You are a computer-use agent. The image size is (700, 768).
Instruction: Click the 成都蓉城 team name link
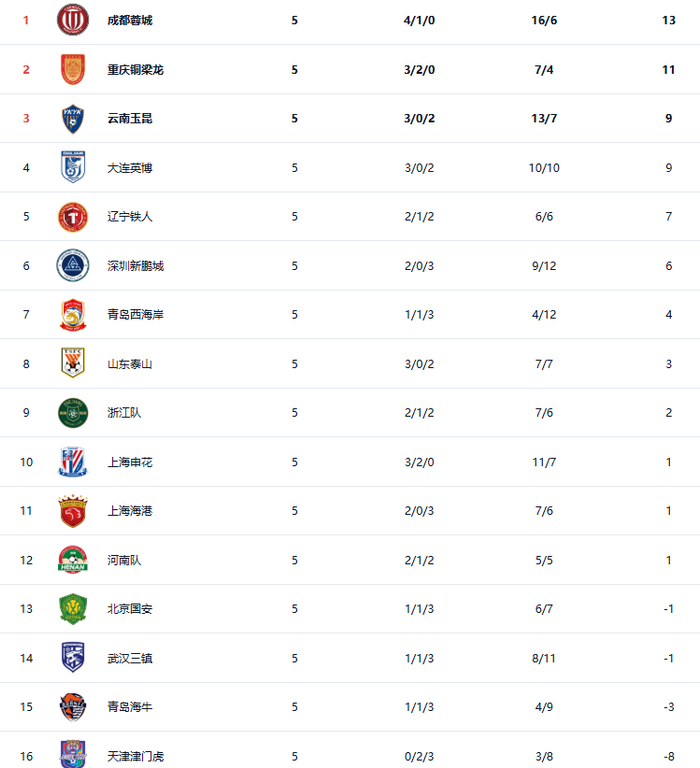(x=130, y=20)
